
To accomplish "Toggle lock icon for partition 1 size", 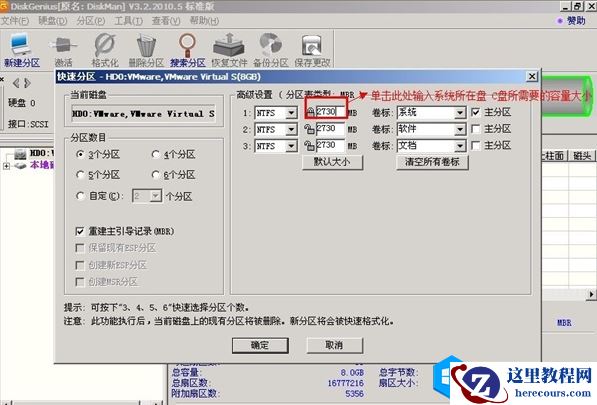I will (310, 112).
